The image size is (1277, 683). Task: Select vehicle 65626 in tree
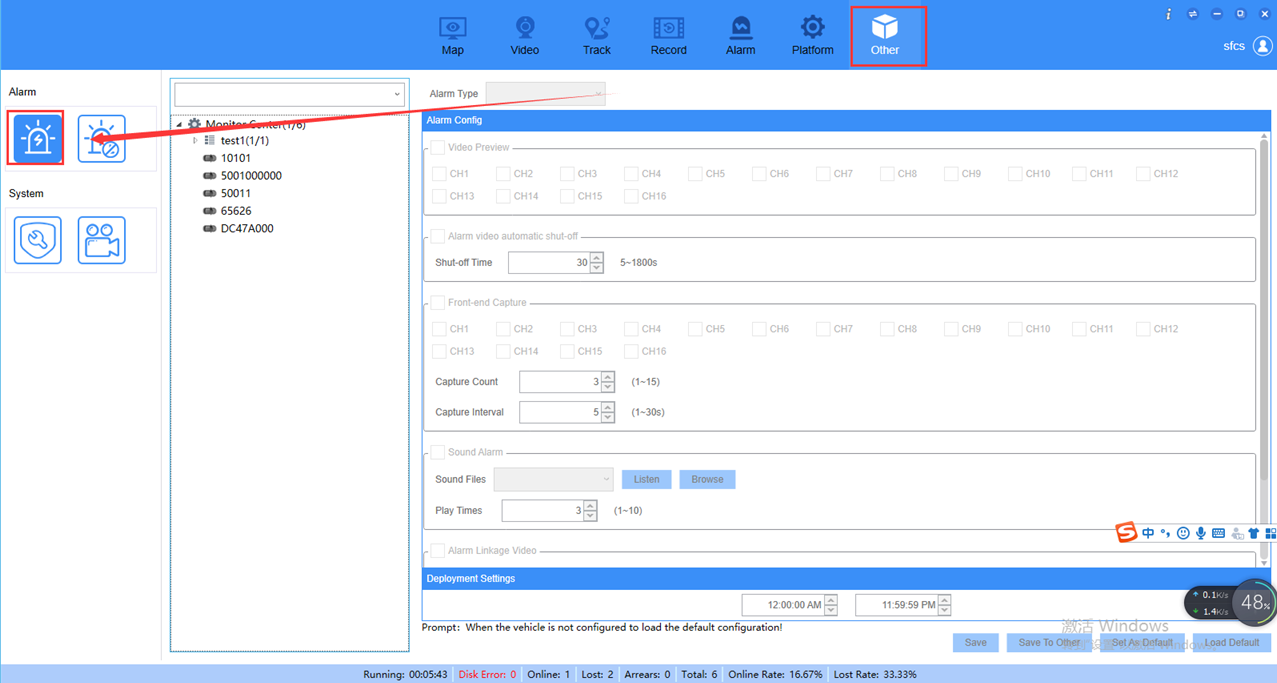click(236, 211)
